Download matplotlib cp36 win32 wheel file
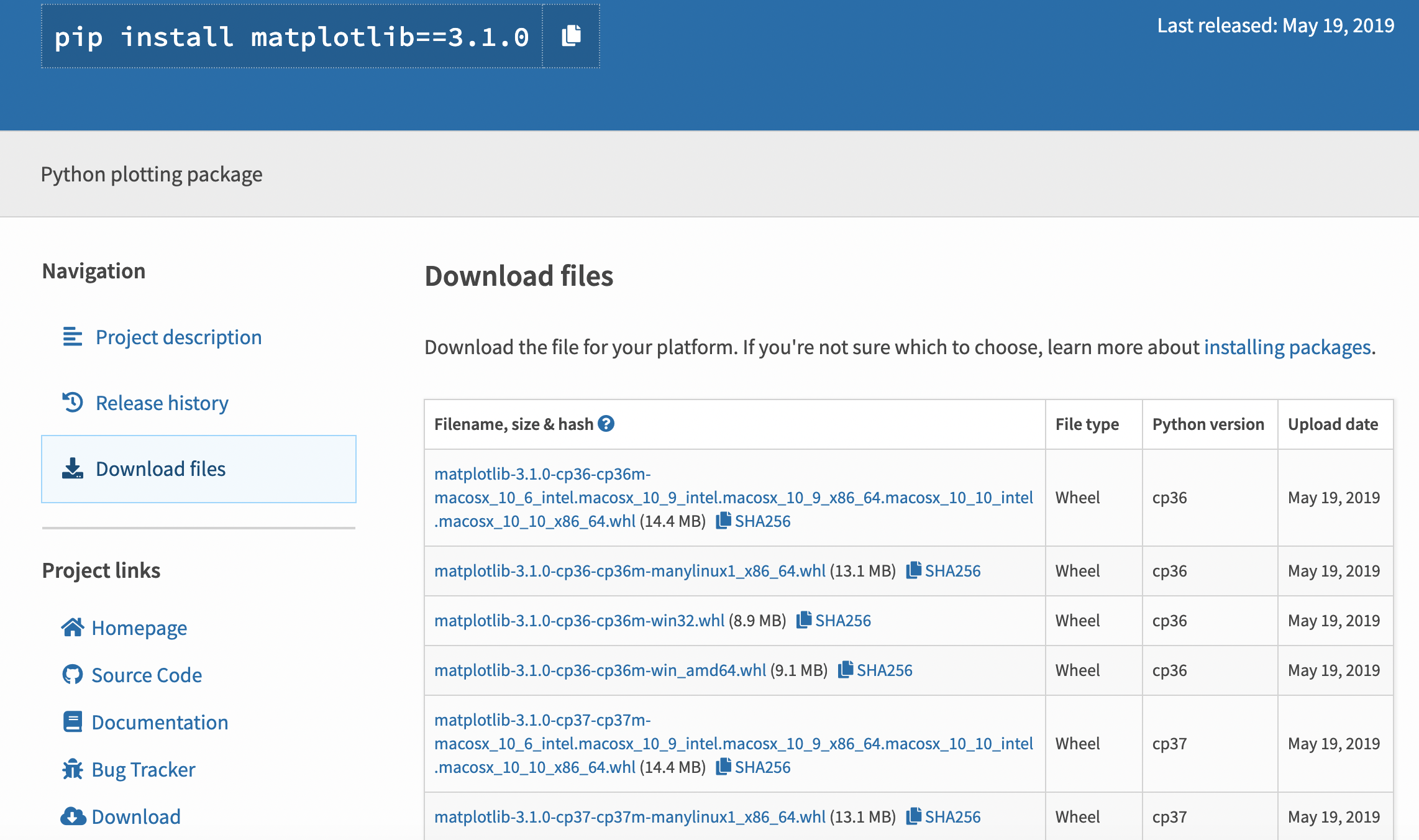 coord(579,621)
